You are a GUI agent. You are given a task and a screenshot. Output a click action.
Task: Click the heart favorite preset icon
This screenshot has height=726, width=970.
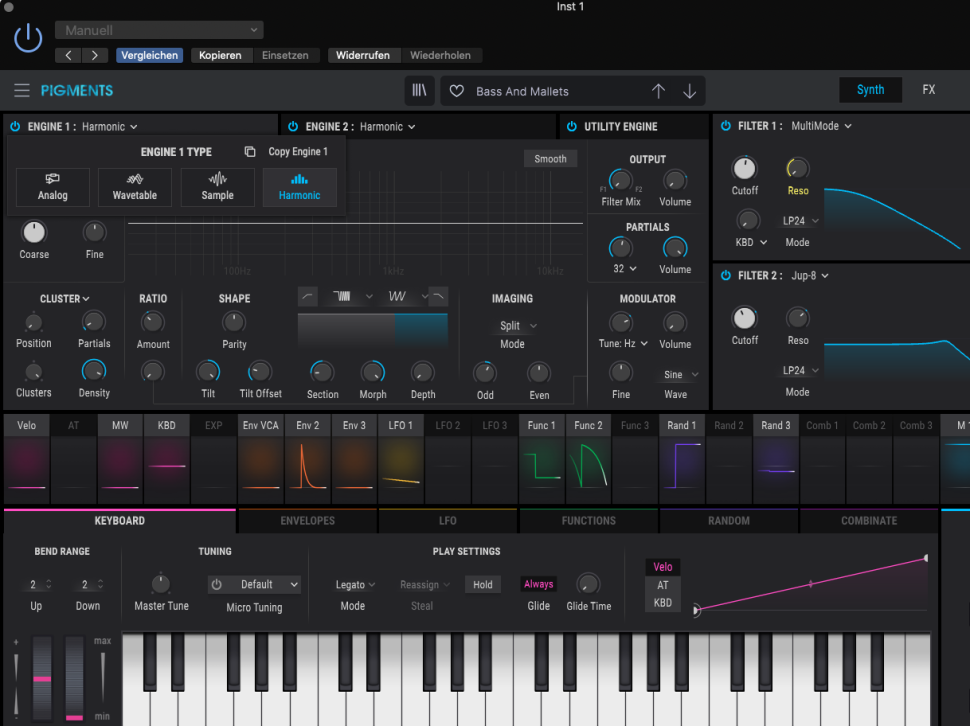(x=457, y=91)
